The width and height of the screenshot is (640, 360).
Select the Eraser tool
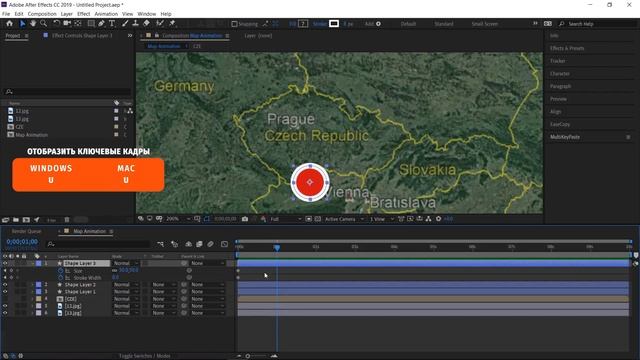point(146,24)
